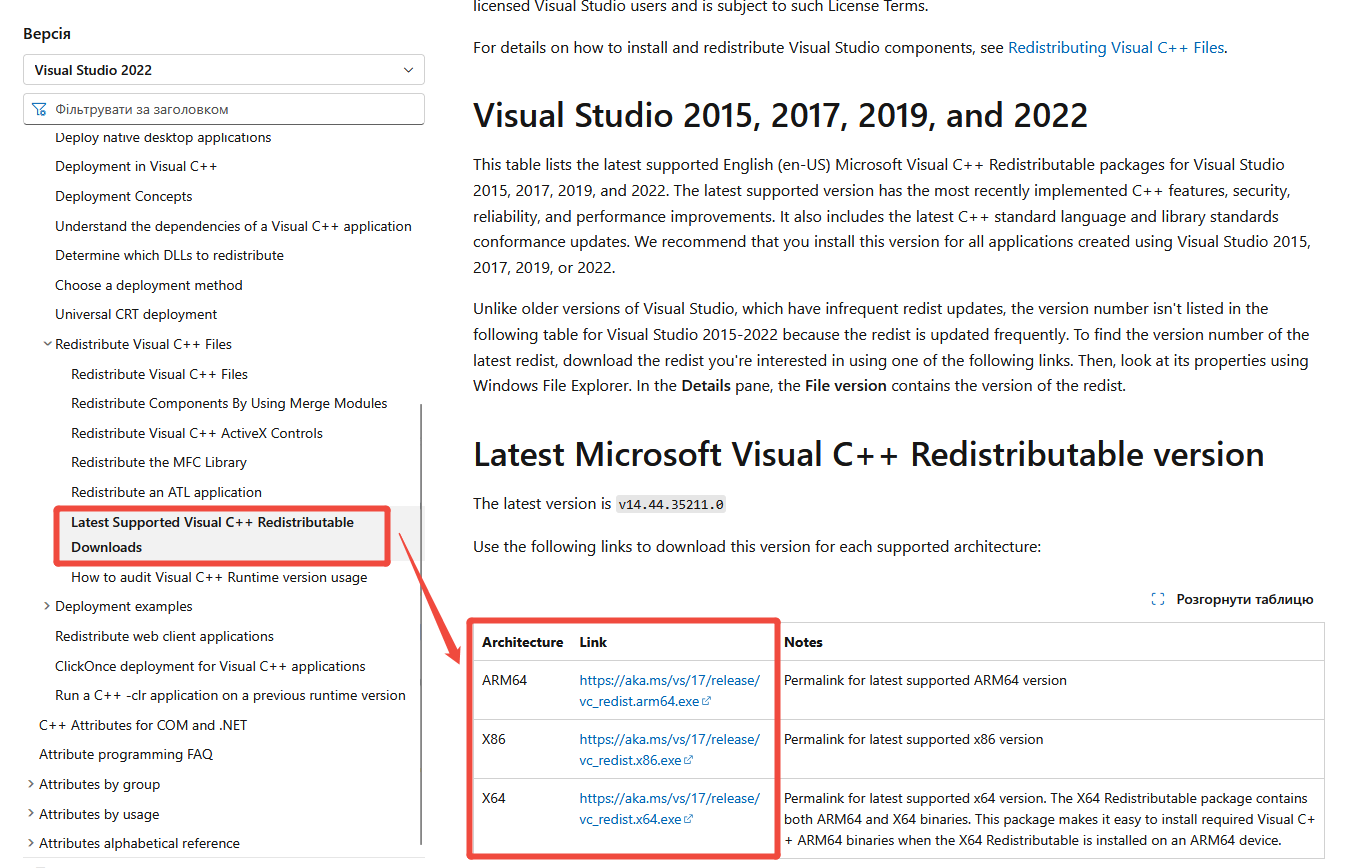Click the 'Visual Studio 2015, 2017, 2019, and 2022' heading

pos(780,116)
